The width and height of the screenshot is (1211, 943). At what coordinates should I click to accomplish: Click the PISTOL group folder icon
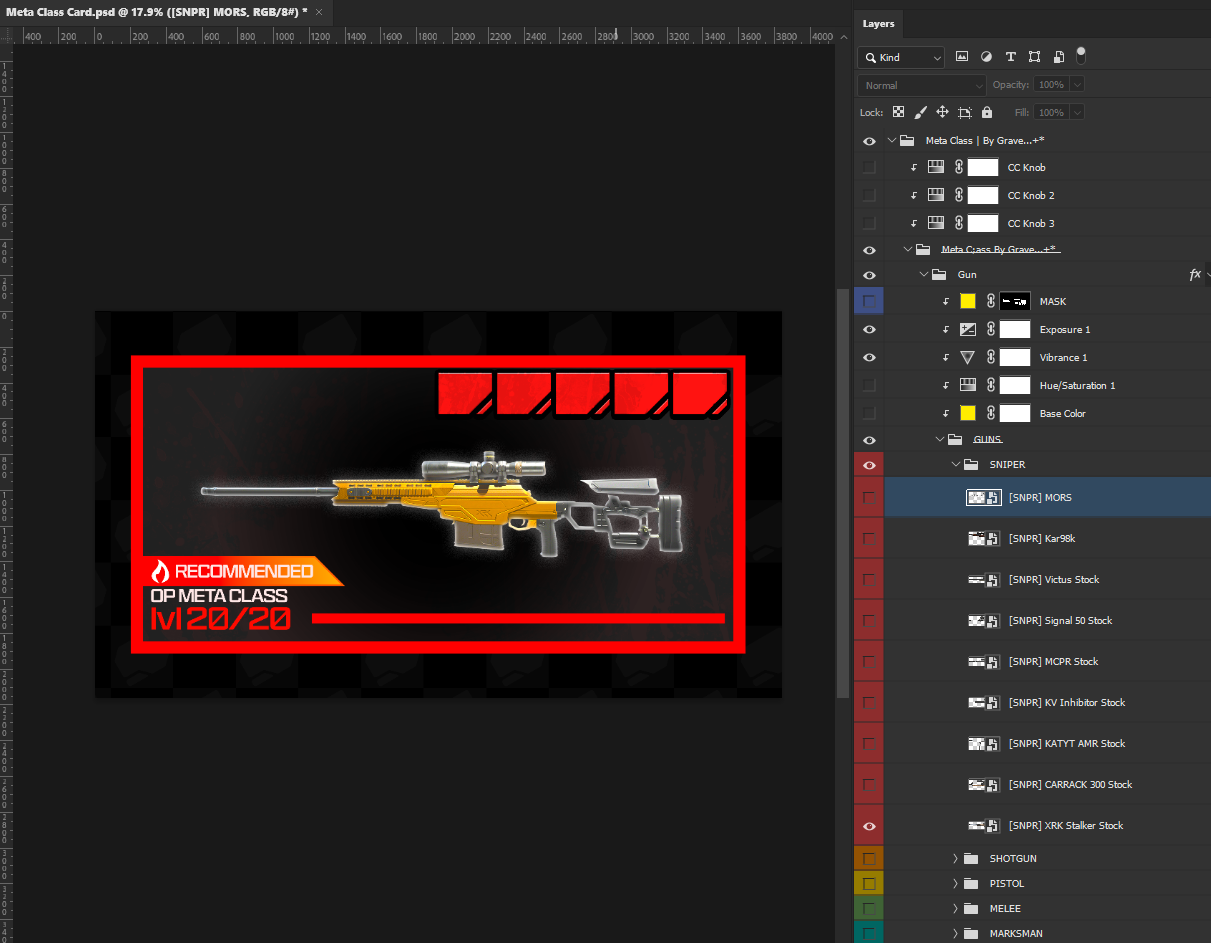coord(970,883)
